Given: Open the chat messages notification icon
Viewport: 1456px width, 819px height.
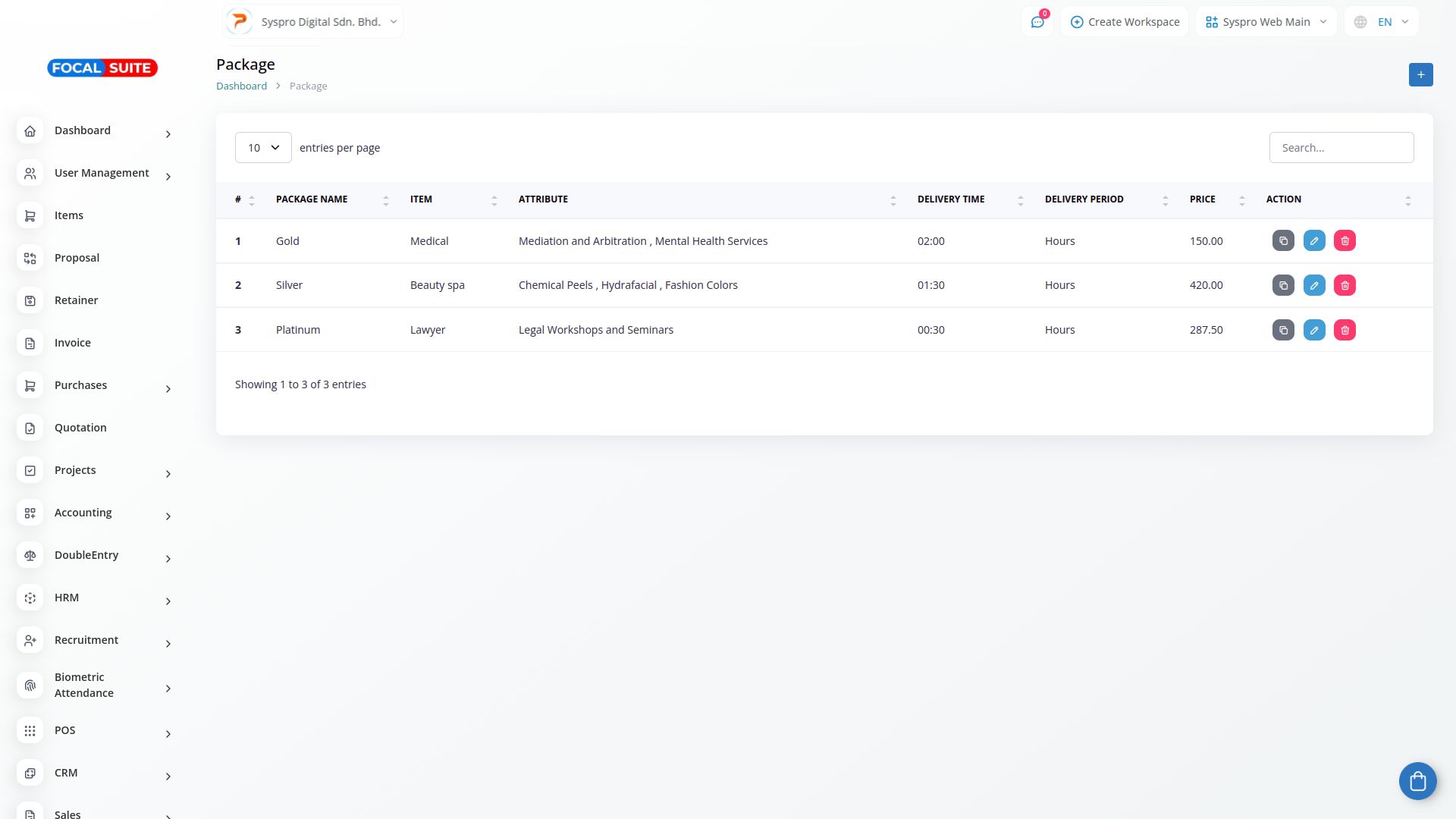Looking at the screenshot, I should pos(1037,22).
